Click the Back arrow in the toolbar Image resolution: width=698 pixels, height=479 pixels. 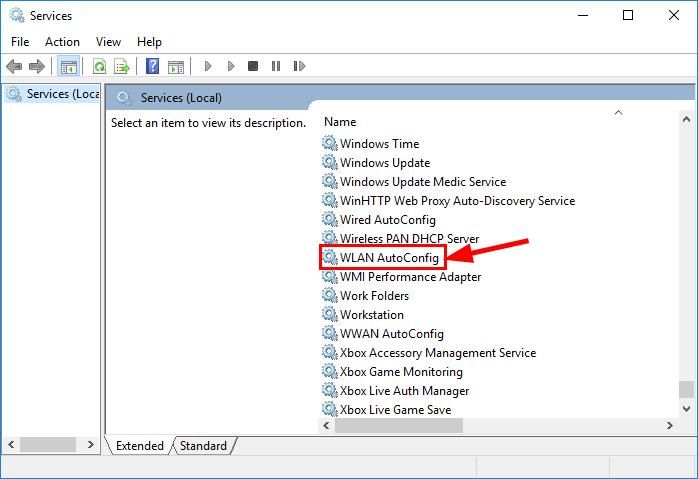point(14,67)
